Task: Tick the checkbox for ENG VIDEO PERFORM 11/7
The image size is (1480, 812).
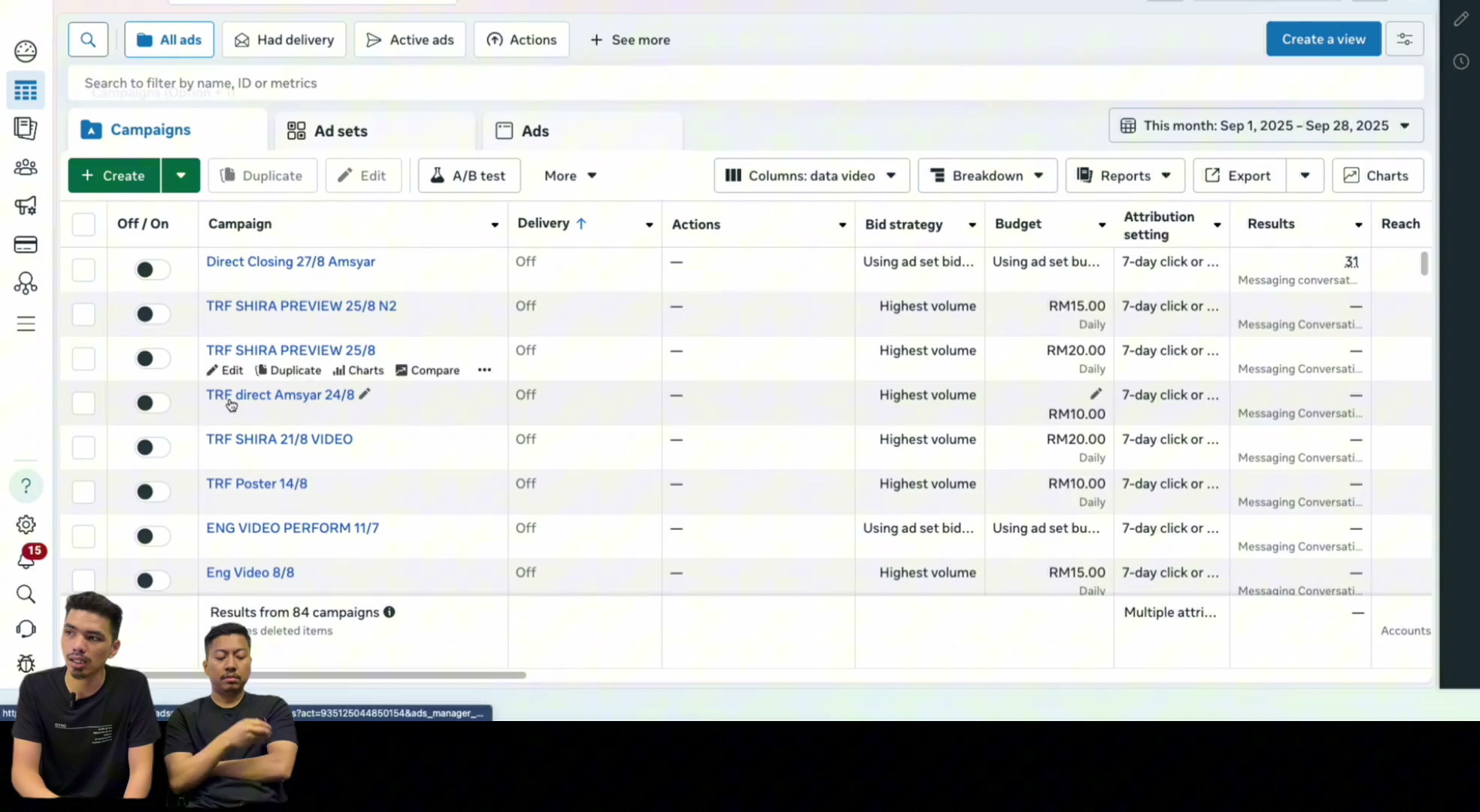Action: pyautogui.click(x=83, y=536)
